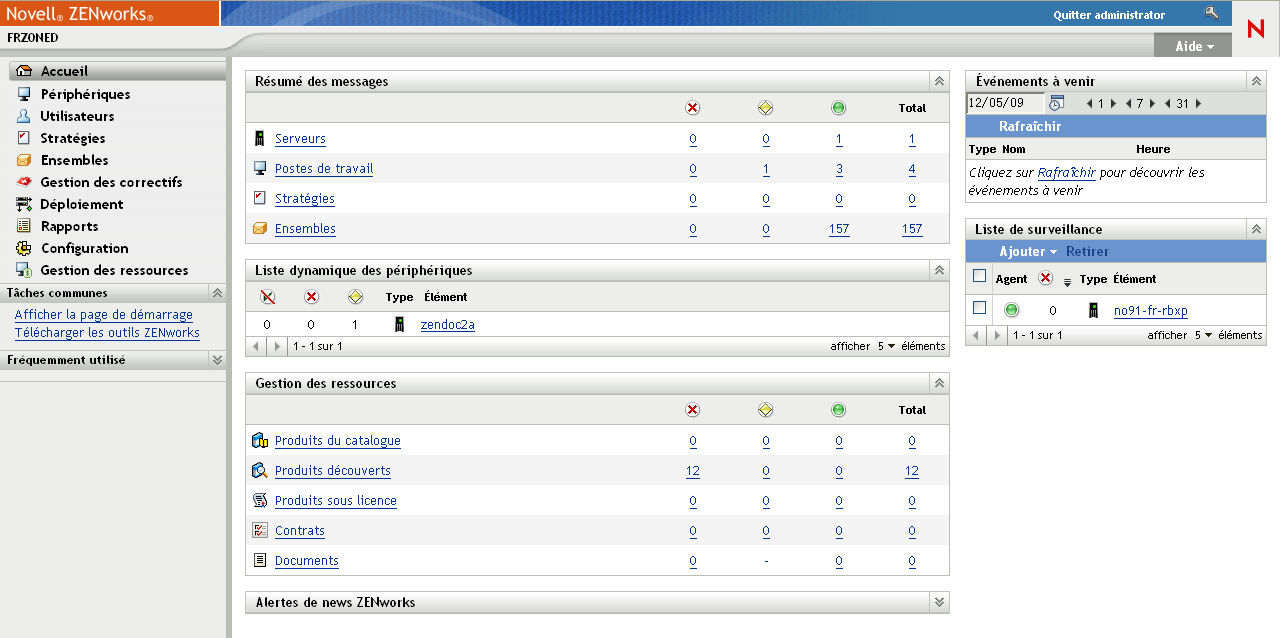Open the calendar picker in Événements à venir

click(1056, 103)
